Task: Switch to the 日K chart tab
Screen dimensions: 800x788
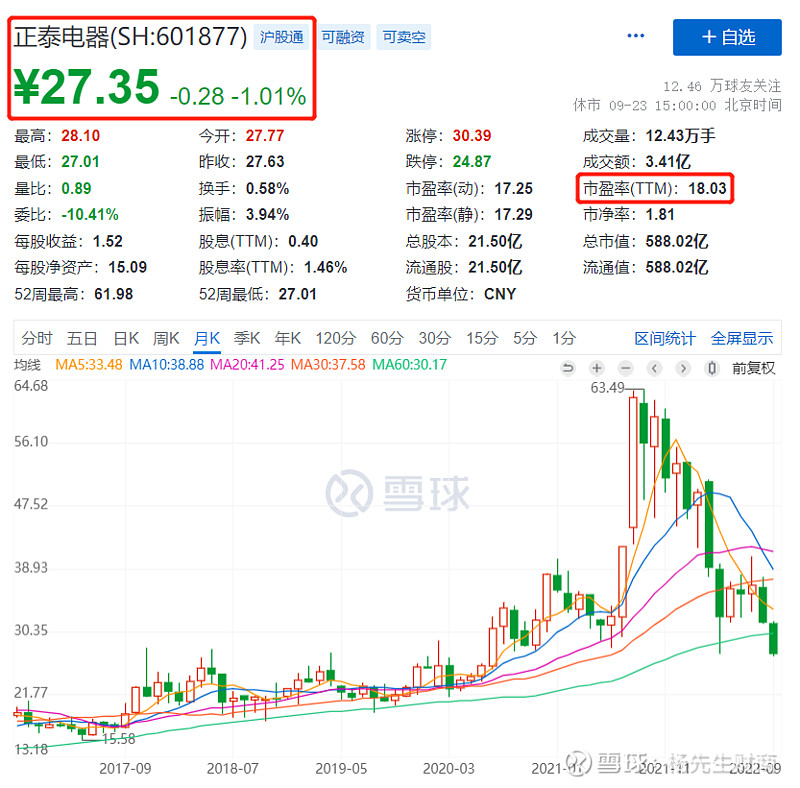Action: (126, 338)
